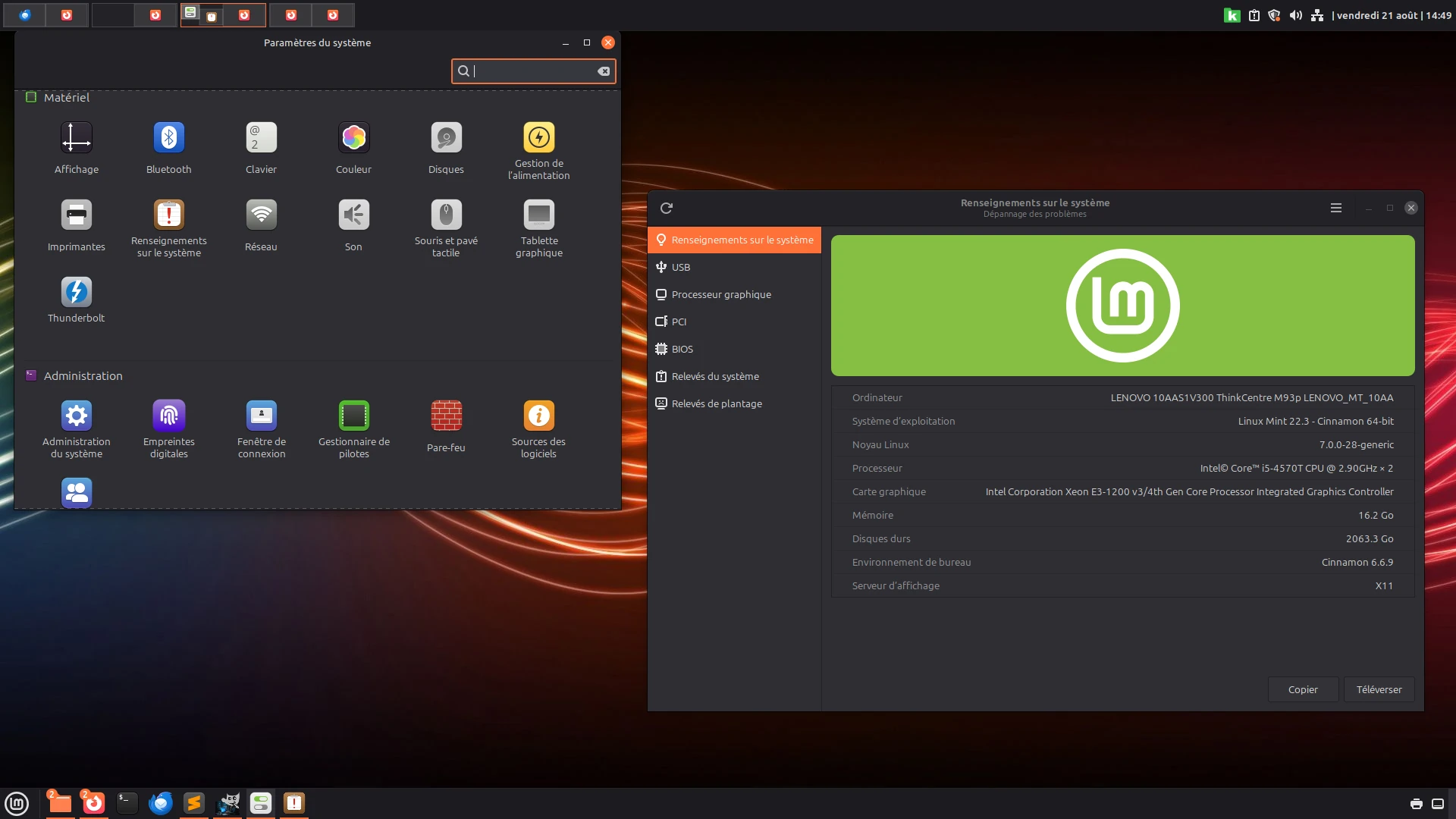Screen dimensions: 1456x819
Task: Click the shield update manager tray icon
Action: point(1274,15)
